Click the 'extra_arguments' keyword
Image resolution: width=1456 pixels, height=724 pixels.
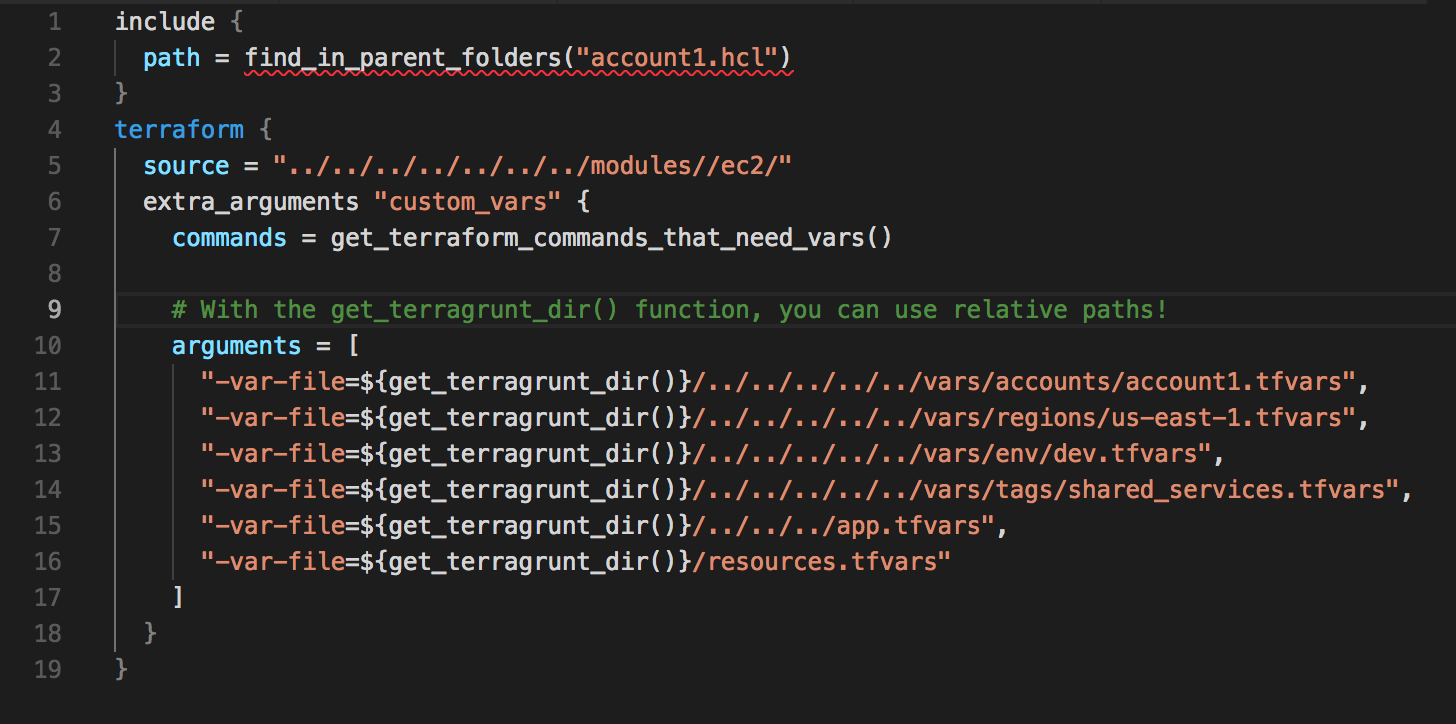(x=251, y=201)
